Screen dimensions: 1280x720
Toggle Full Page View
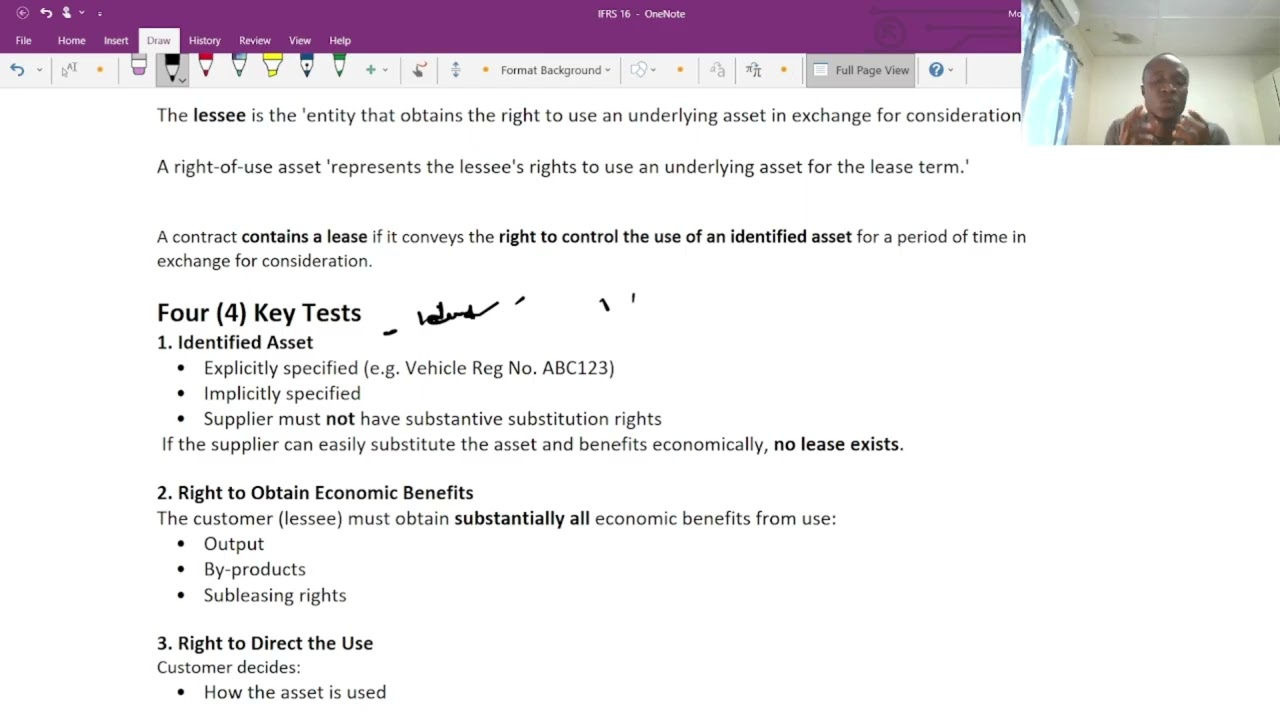coord(860,70)
